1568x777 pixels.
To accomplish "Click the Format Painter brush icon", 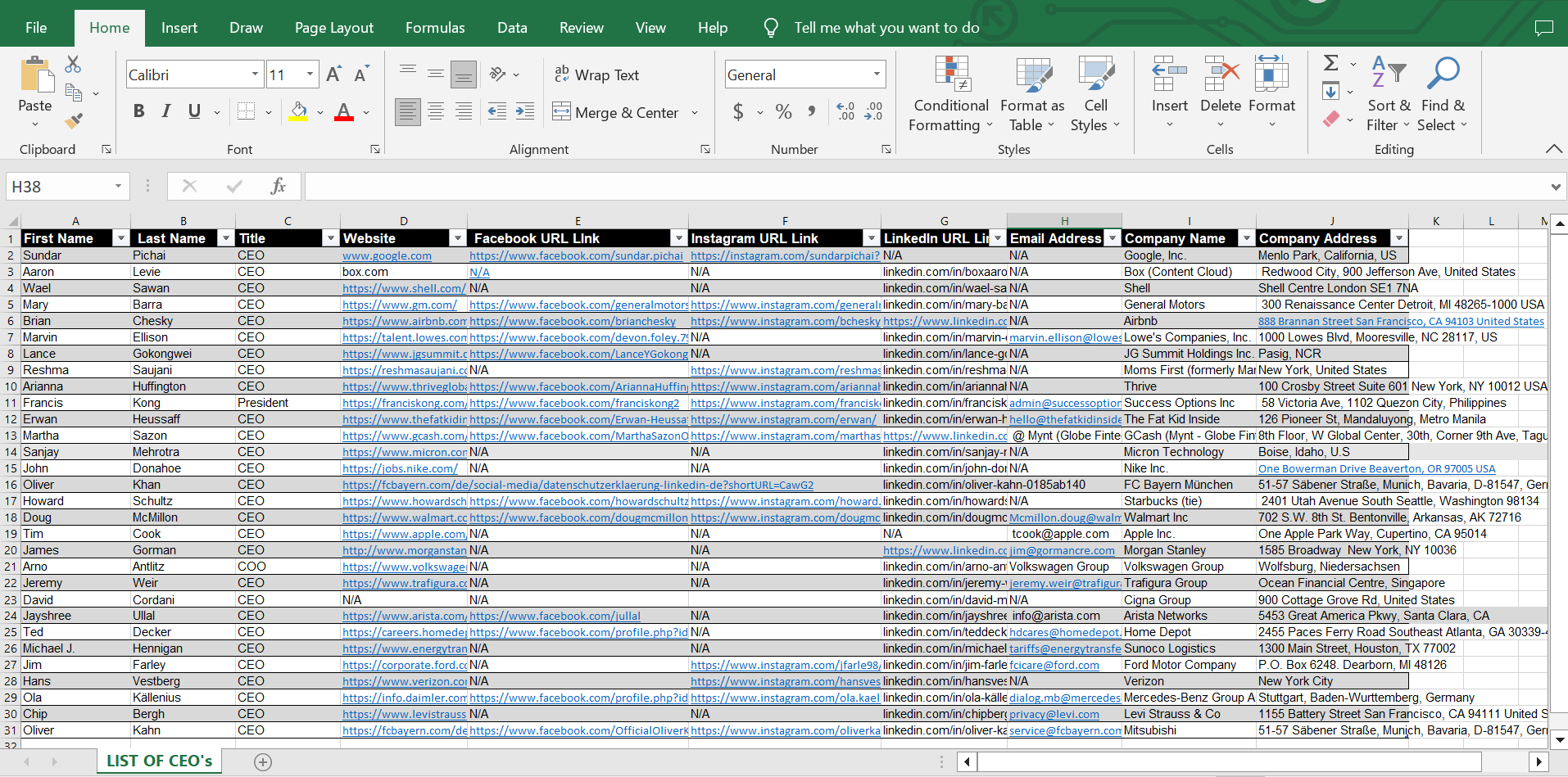I will [x=74, y=121].
